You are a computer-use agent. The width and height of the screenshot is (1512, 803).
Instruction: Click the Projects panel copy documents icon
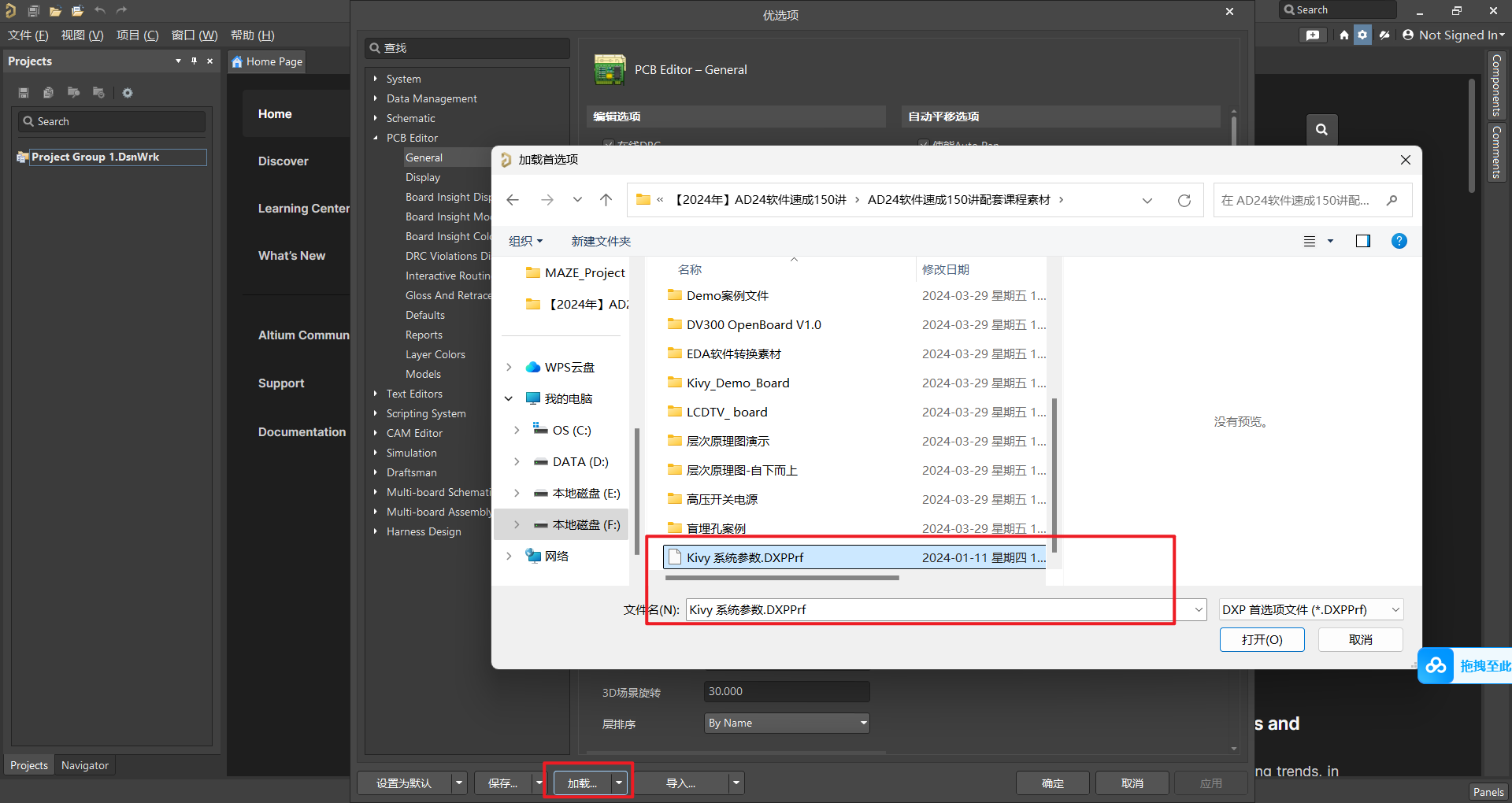click(48, 93)
